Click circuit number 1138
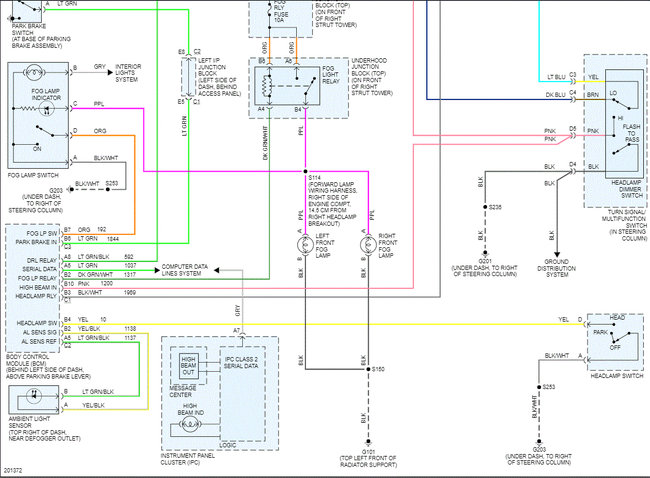Viewport: 650px width, 478px height. [x=130, y=329]
